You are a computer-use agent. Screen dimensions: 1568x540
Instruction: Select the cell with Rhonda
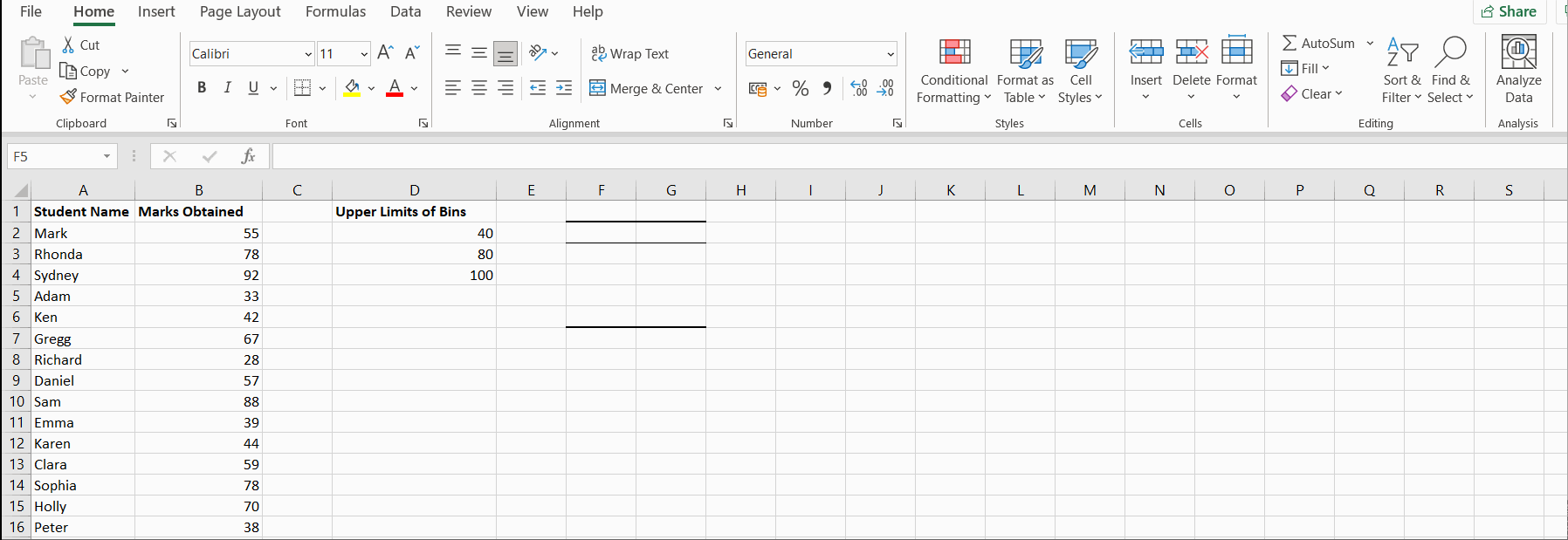coord(83,254)
